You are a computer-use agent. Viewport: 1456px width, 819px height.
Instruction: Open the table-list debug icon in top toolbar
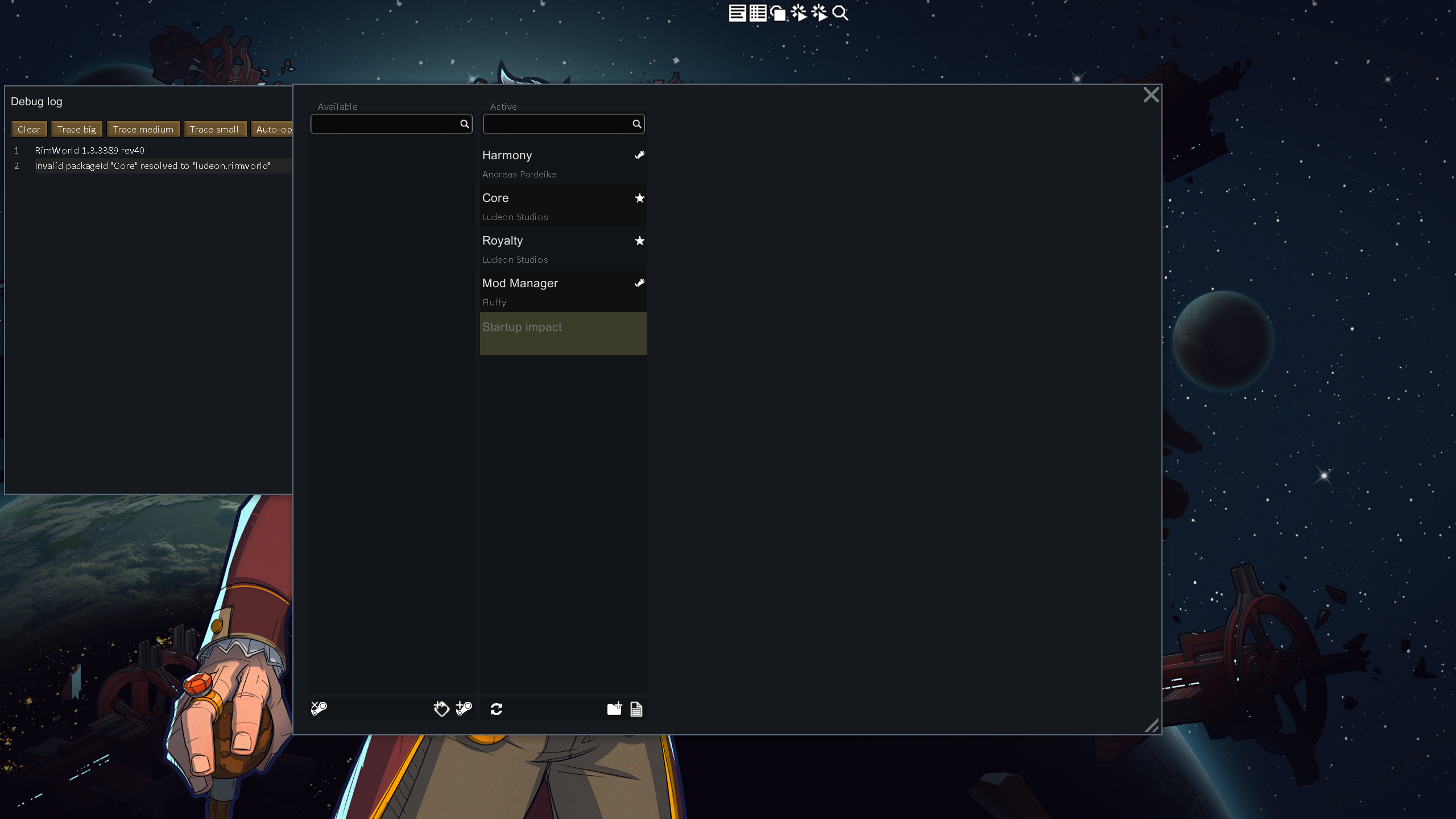pyautogui.click(x=758, y=13)
